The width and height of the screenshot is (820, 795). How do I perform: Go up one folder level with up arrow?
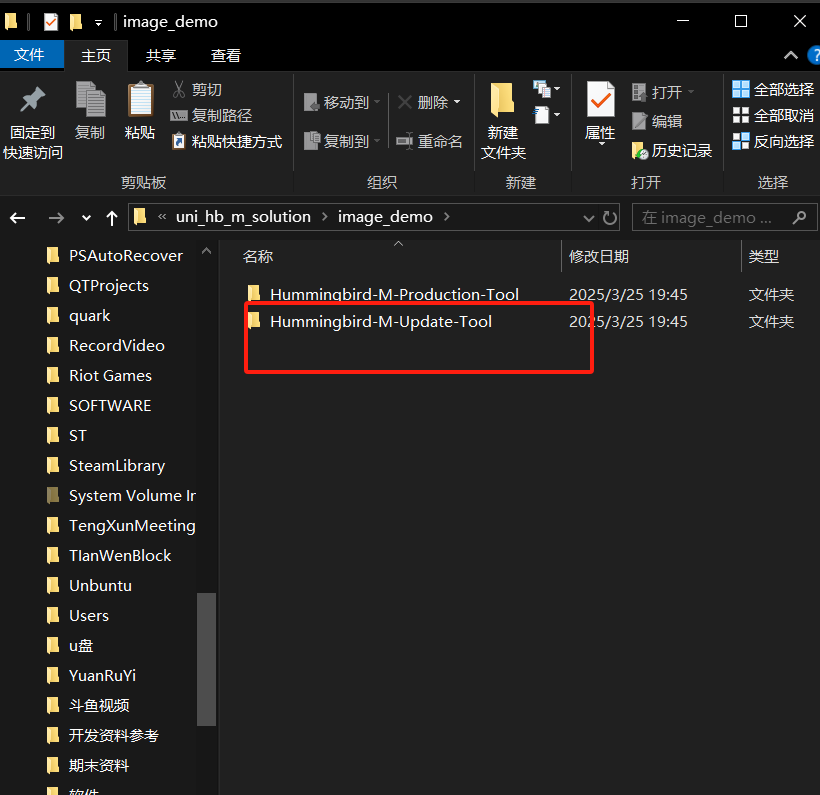click(x=112, y=217)
